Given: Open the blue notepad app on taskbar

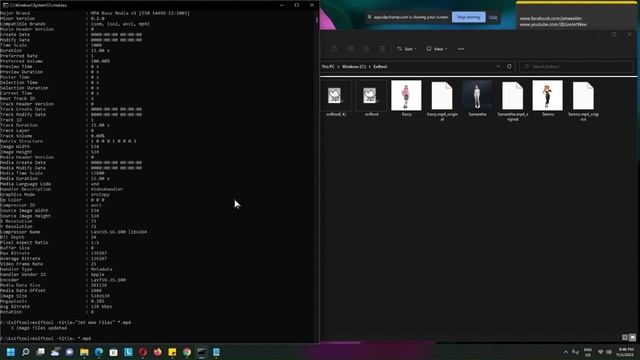Looking at the screenshot, I should point(216,352).
